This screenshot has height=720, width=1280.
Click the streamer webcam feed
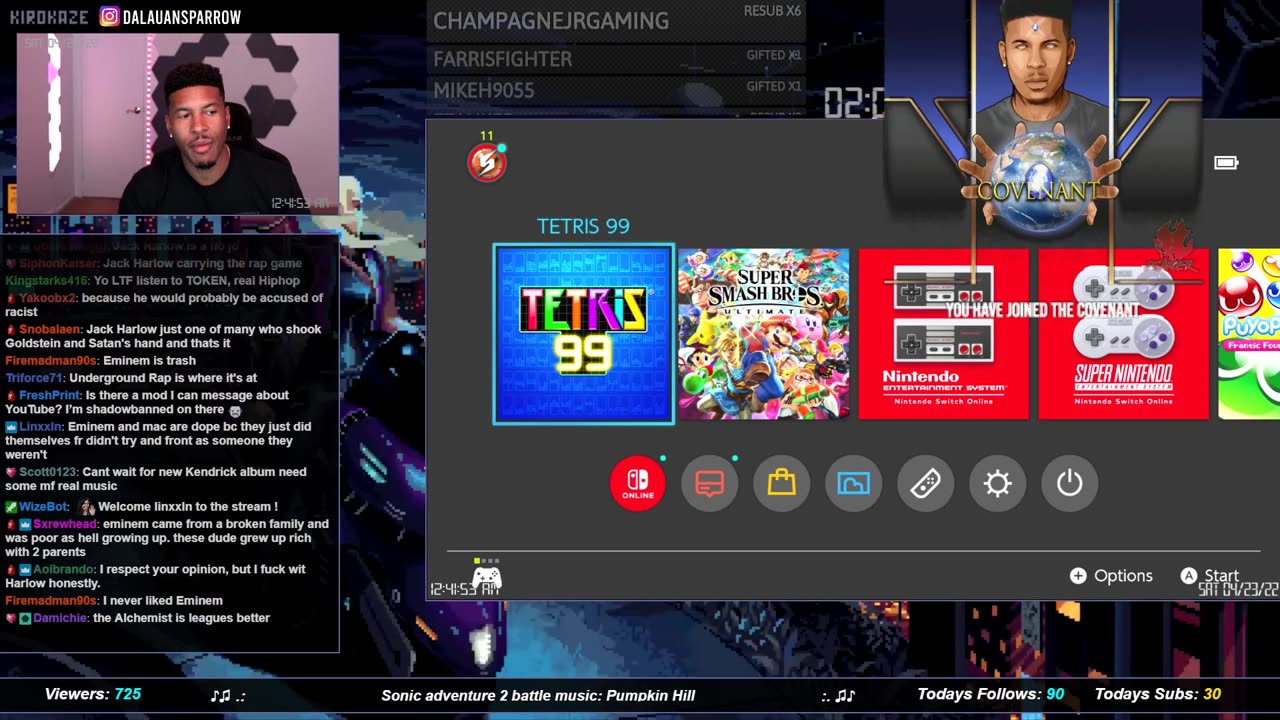point(178,124)
